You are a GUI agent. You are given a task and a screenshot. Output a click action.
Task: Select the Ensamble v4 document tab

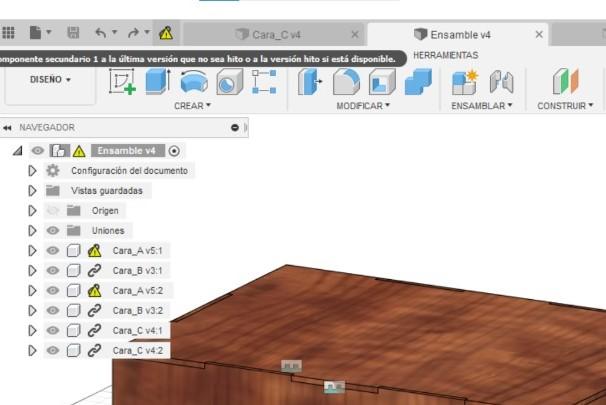pyautogui.click(x=460, y=35)
